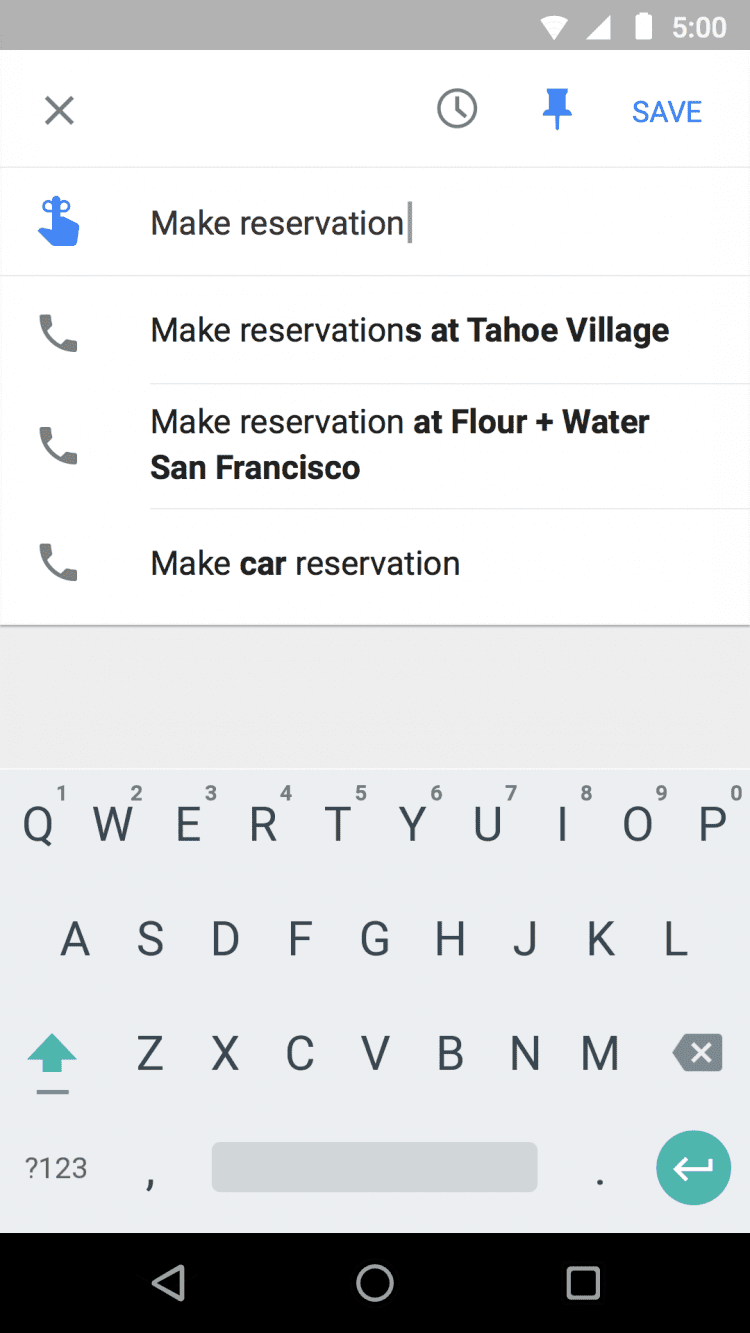The image size is (750, 1333).
Task: Toggle the keyboard shift key
Action: pos(52,1053)
